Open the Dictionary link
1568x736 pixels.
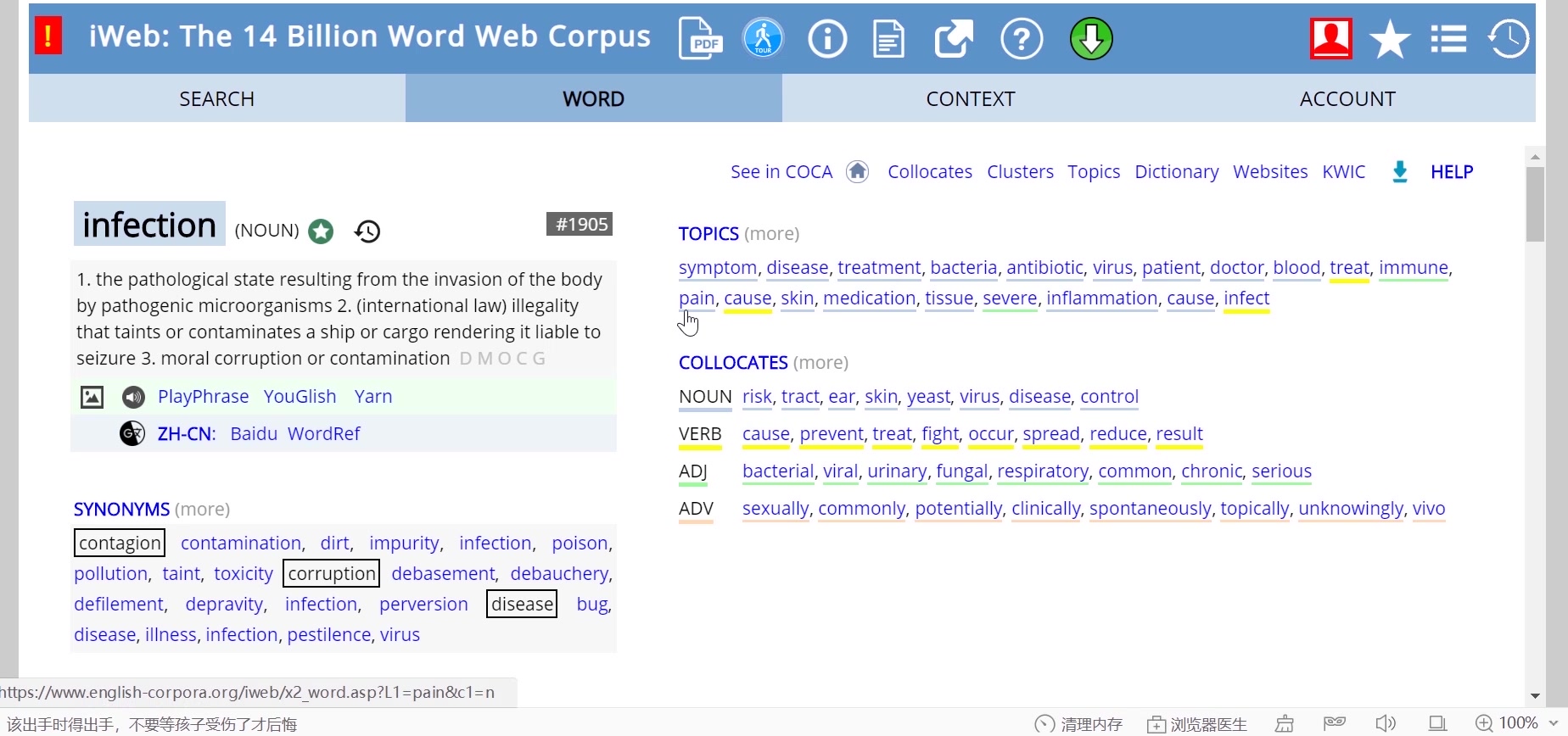click(x=1177, y=172)
